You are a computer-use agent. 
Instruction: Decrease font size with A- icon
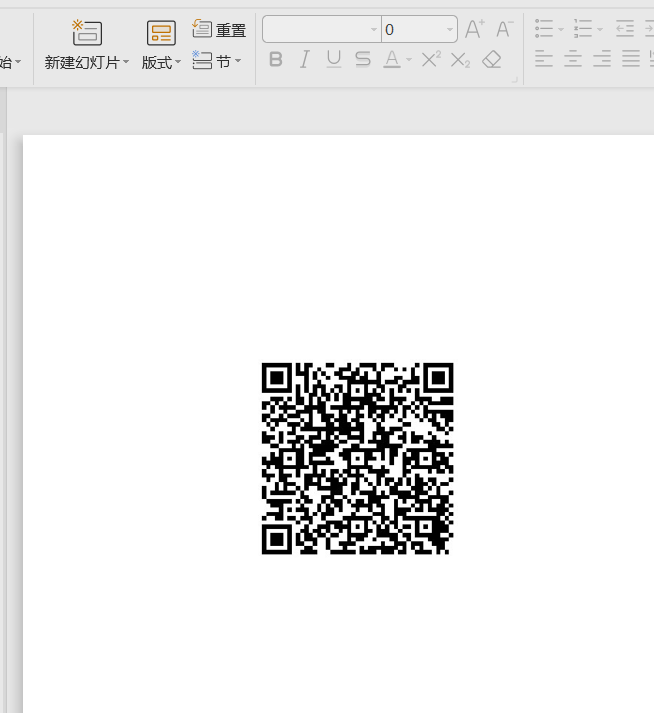click(504, 29)
